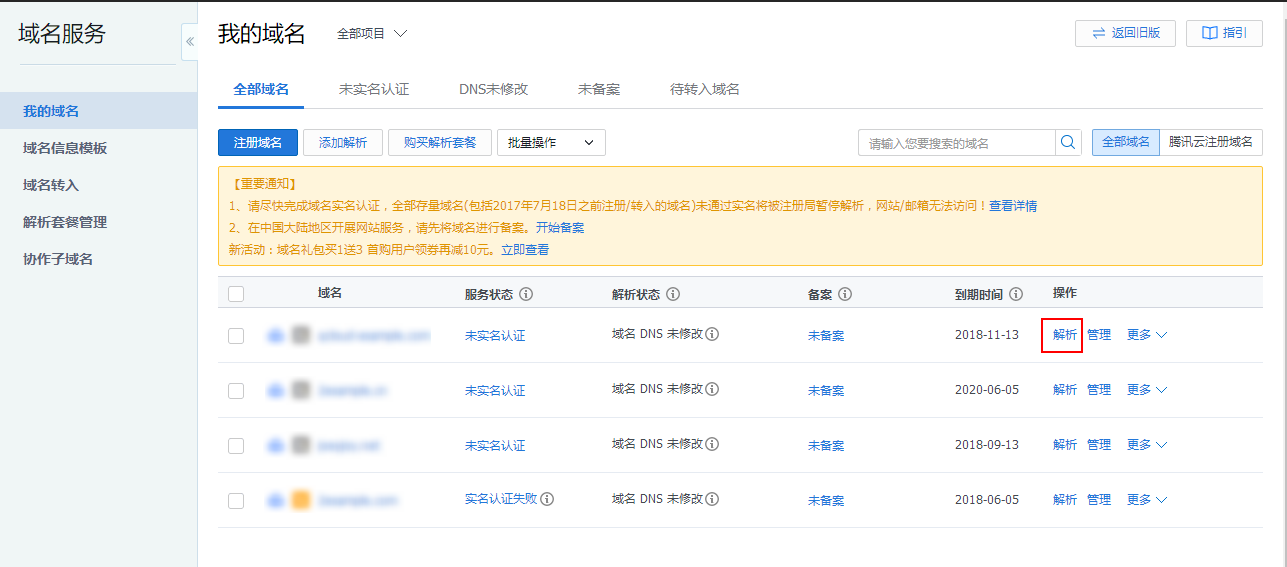This screenshot has width=1287, height=567.
Task: Click the 2018-09-13 expiry date cell
Action: [x=987, y=445]
